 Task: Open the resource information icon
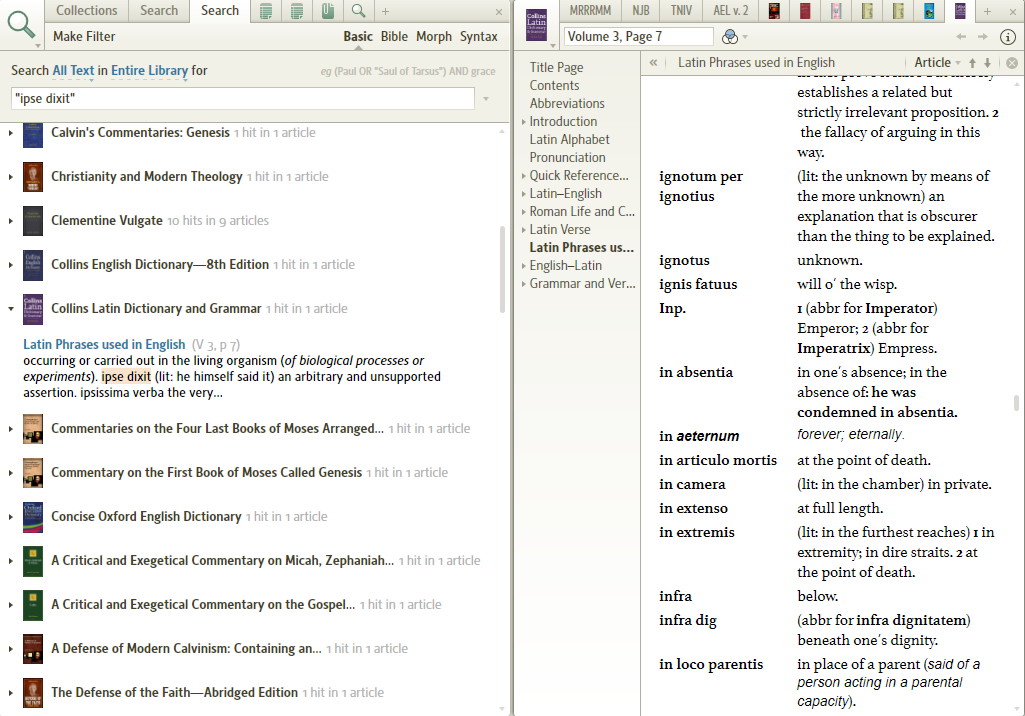1008,37
